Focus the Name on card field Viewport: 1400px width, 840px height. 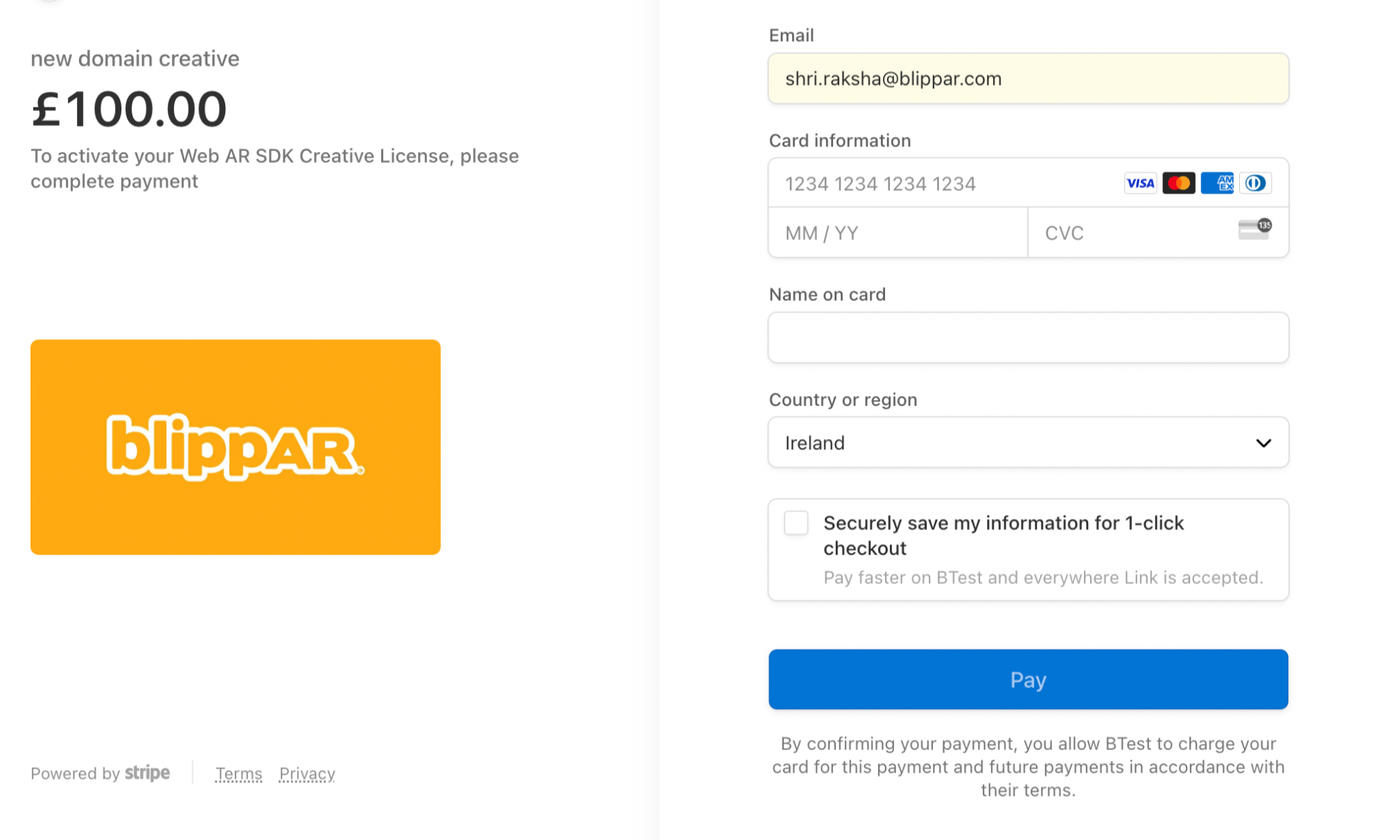[1028, 338]
